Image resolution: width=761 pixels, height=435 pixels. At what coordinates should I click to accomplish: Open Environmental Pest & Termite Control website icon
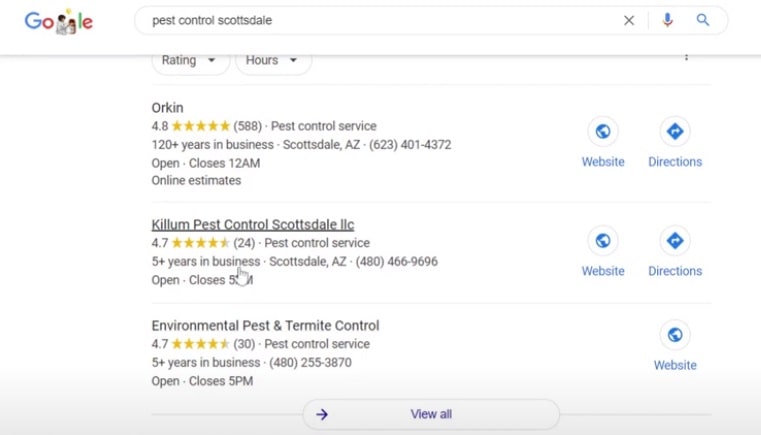point(675,335)
